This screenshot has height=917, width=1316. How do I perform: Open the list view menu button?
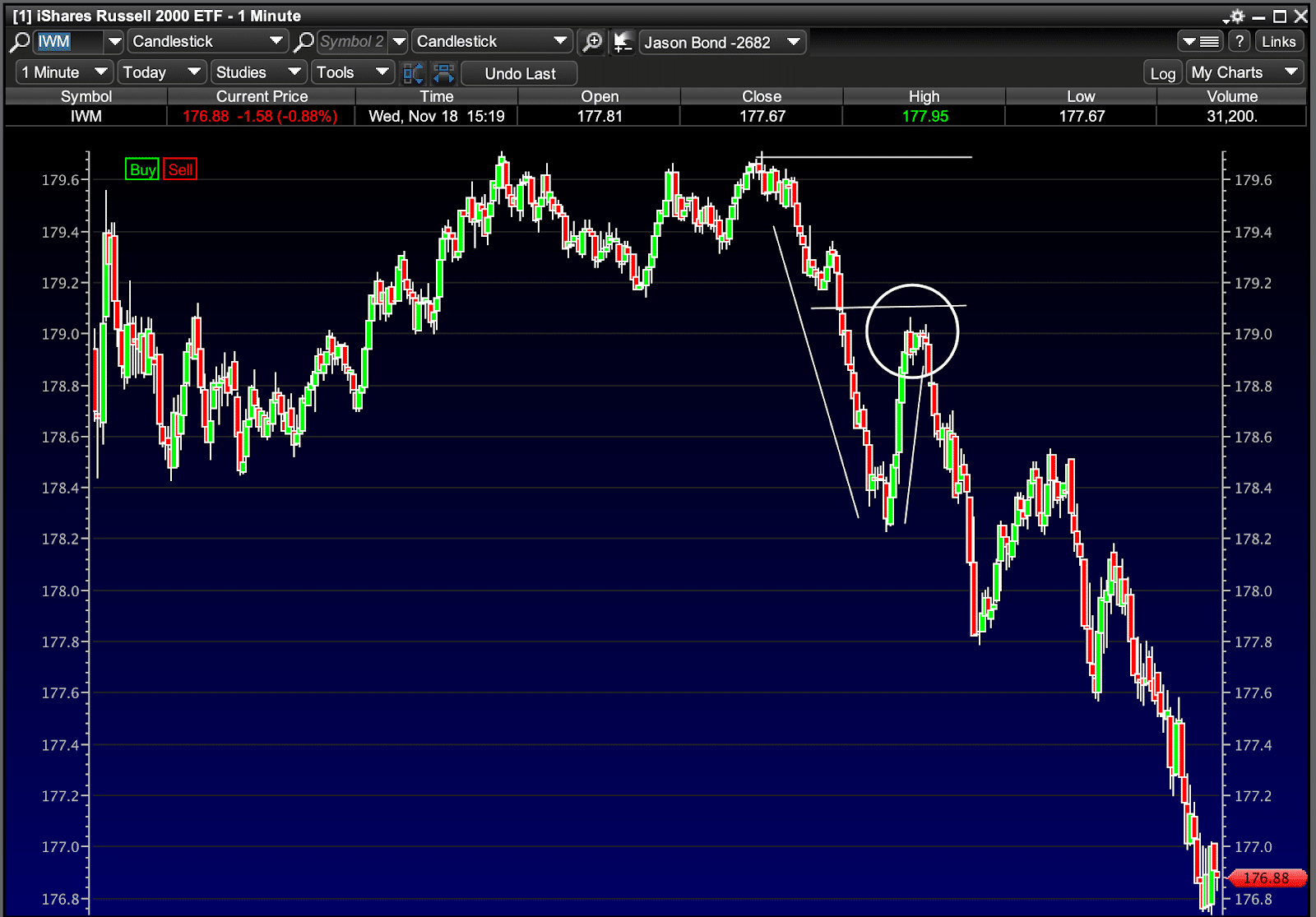point(1201,42)
